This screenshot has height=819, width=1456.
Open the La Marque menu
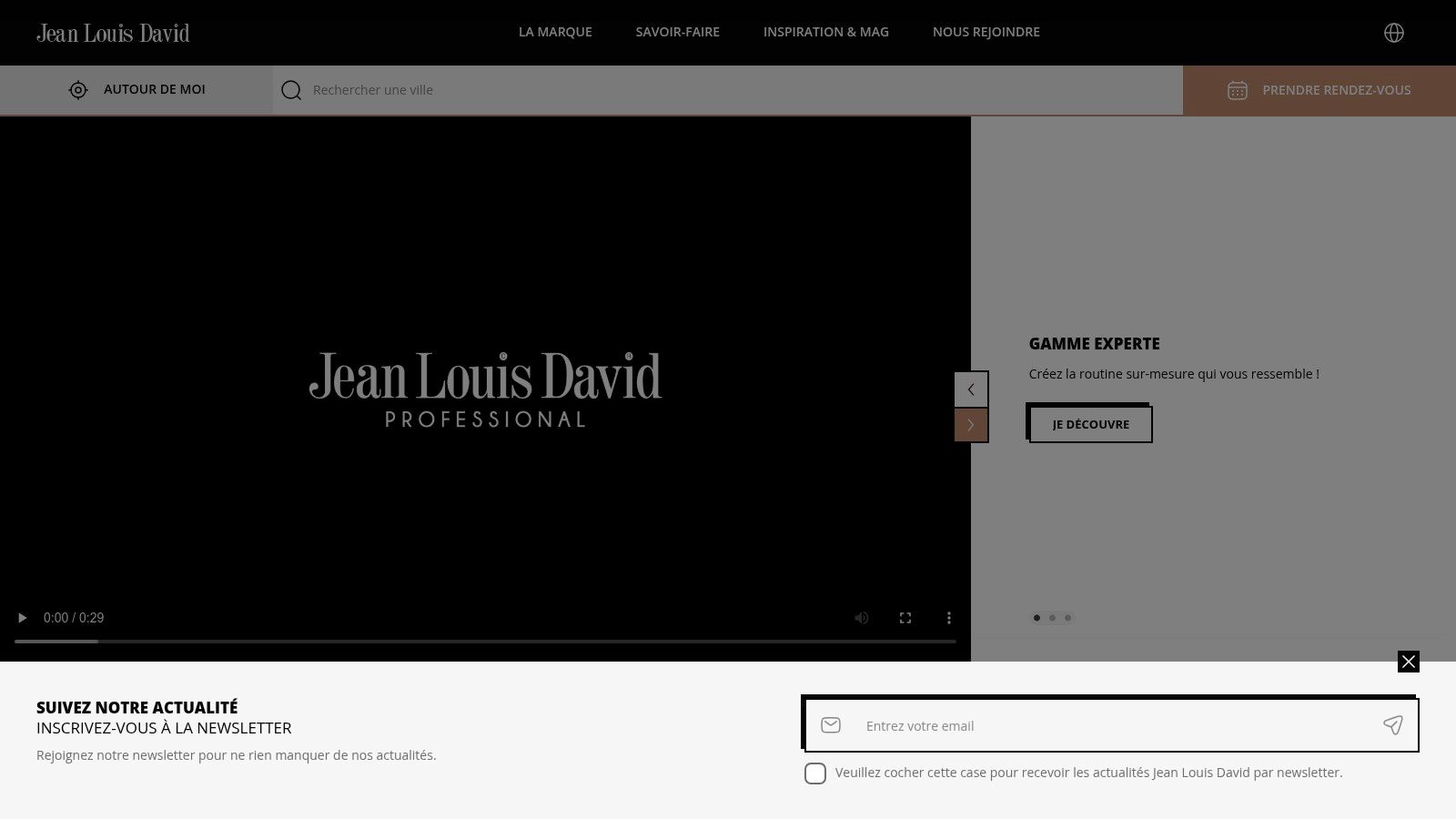click(x=555, y=32)
